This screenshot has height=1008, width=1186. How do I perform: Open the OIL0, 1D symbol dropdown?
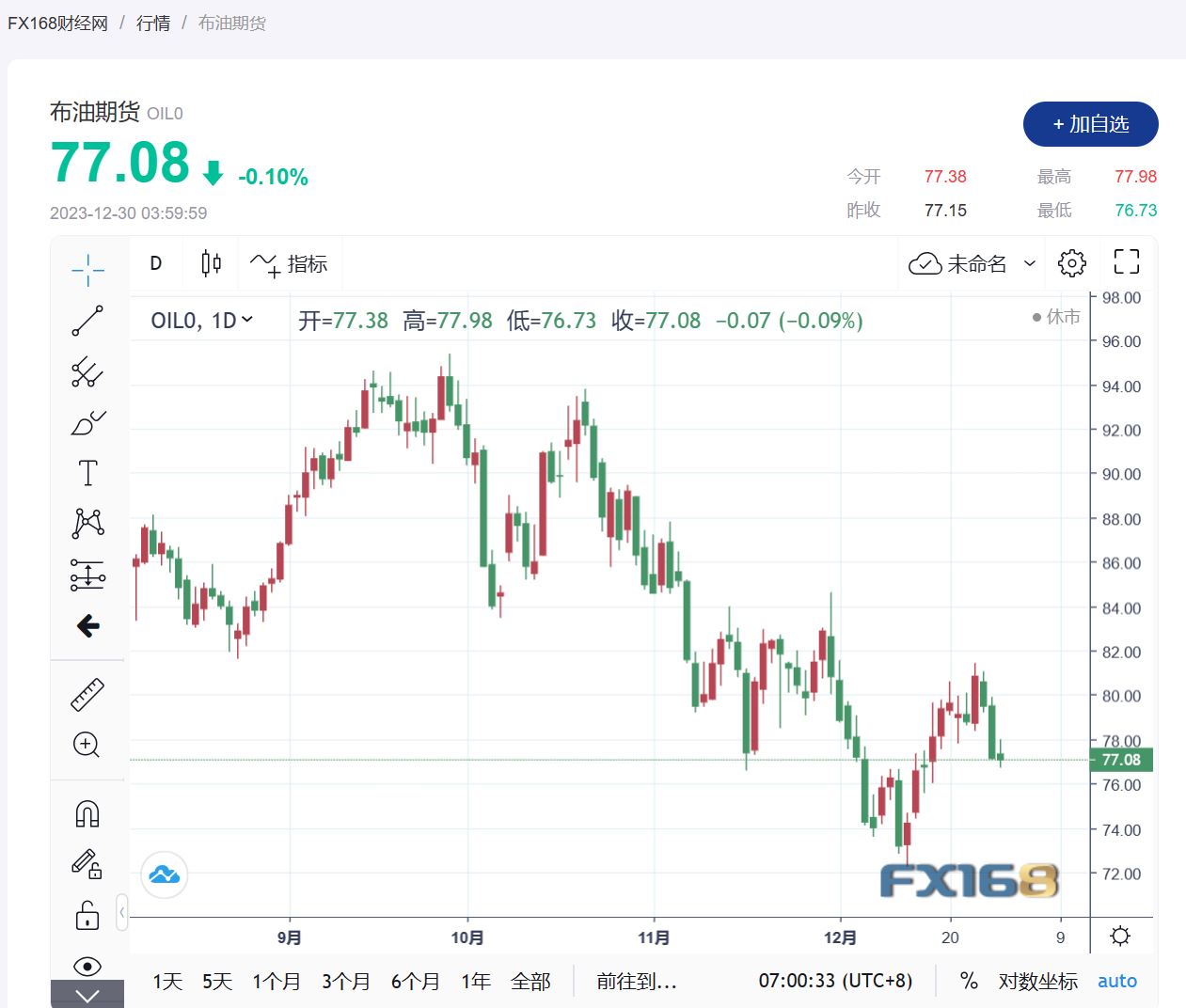pyautogui.click(x=202, y=321)
